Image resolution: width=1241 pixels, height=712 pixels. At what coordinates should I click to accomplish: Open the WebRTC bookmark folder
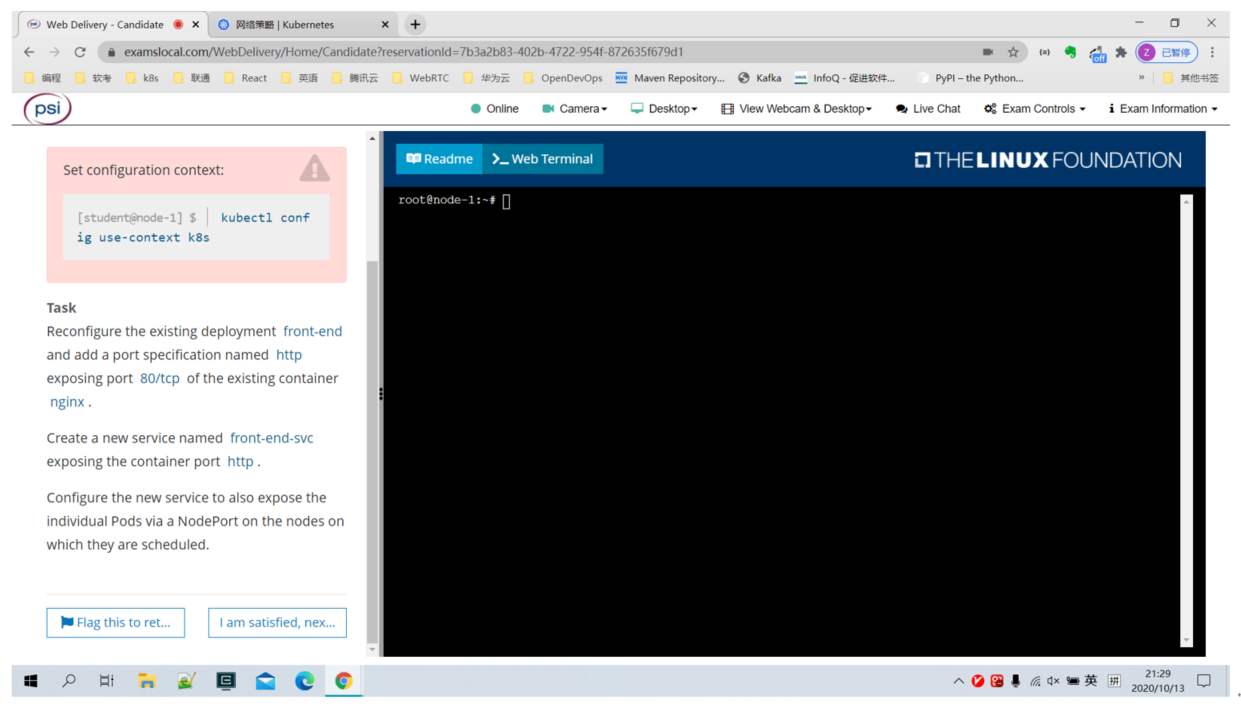pos(420,78)
